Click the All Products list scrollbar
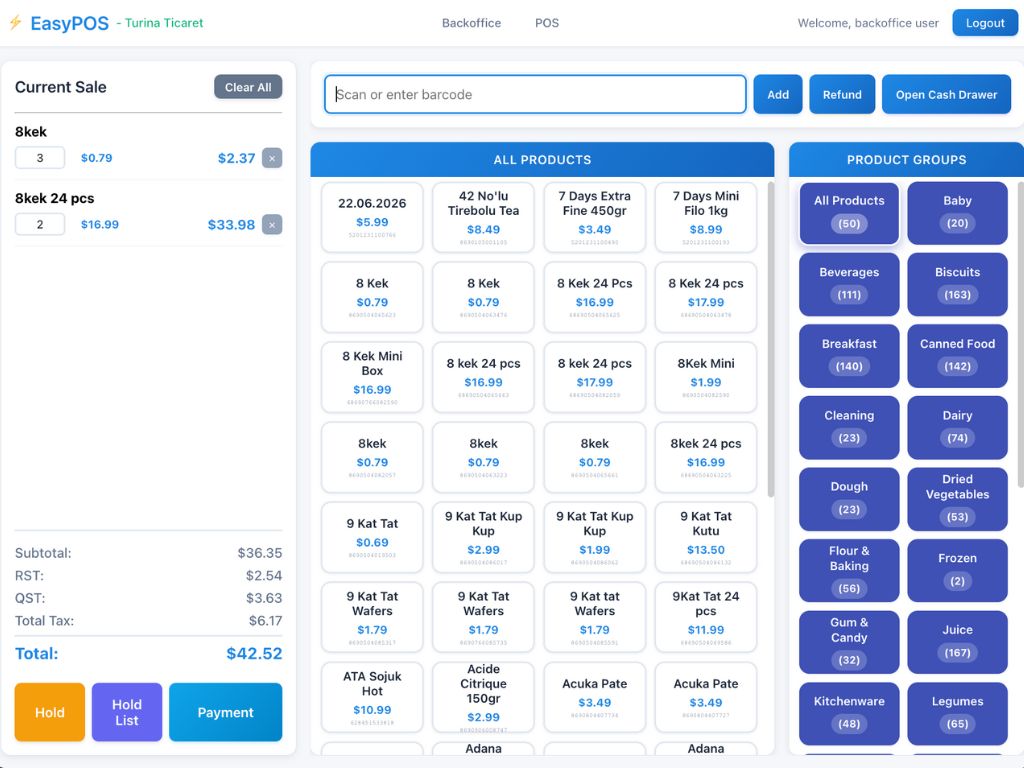The image size is (1024, 768). 770,340
